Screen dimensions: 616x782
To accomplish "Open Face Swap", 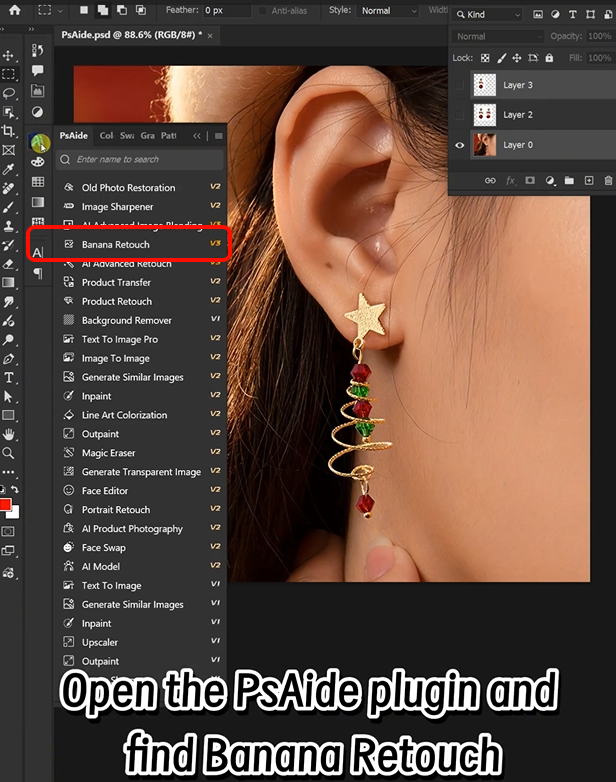I will (142, 548).
